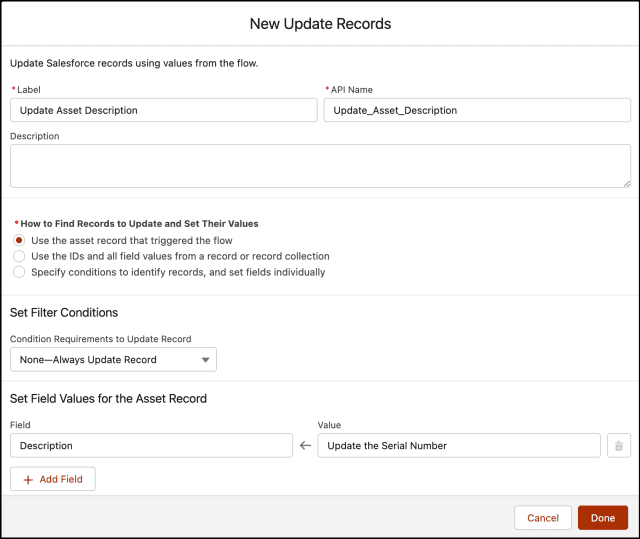This screenshot has height=539, width=640.
Task: Click the plus icon on Add Field
Action: [27, 480]
